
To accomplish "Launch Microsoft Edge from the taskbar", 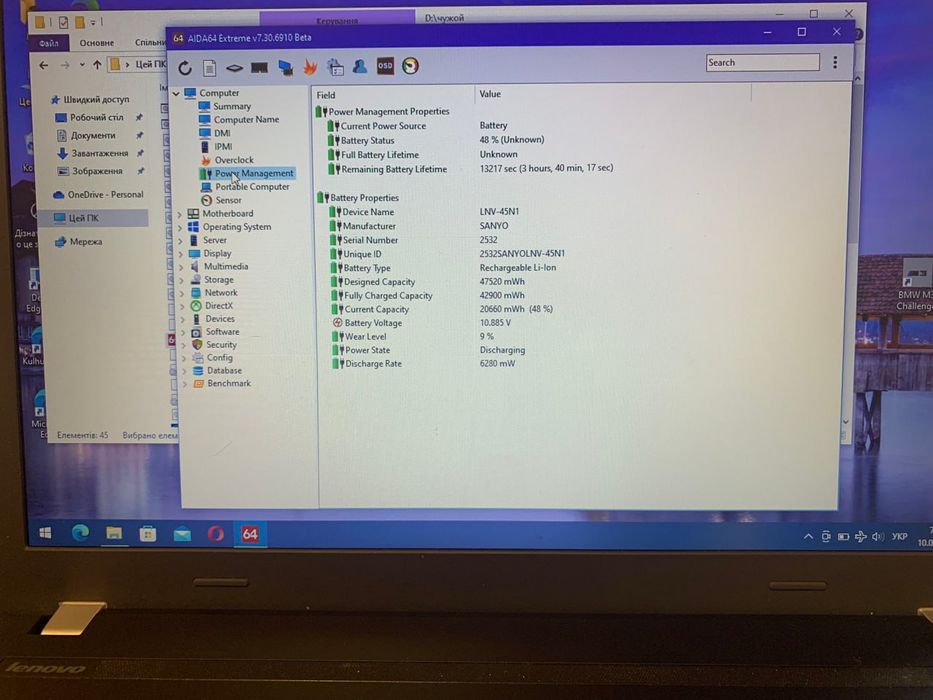I will [80, 533].
